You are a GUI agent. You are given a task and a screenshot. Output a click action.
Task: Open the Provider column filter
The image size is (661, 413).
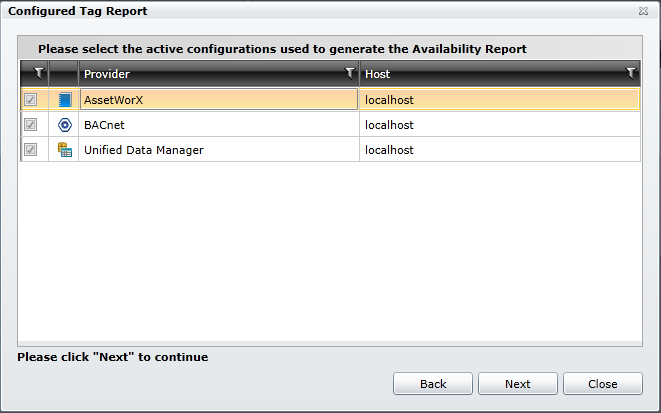[x=349, y=73]
